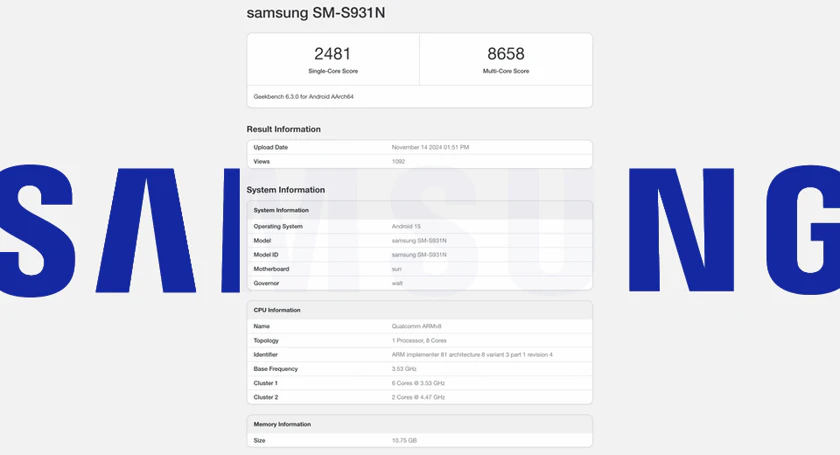This screenshot has height=455, width=840.
Task: Select the 2 Cores @ 4.47 GHz value
Action: coord(418,397)
